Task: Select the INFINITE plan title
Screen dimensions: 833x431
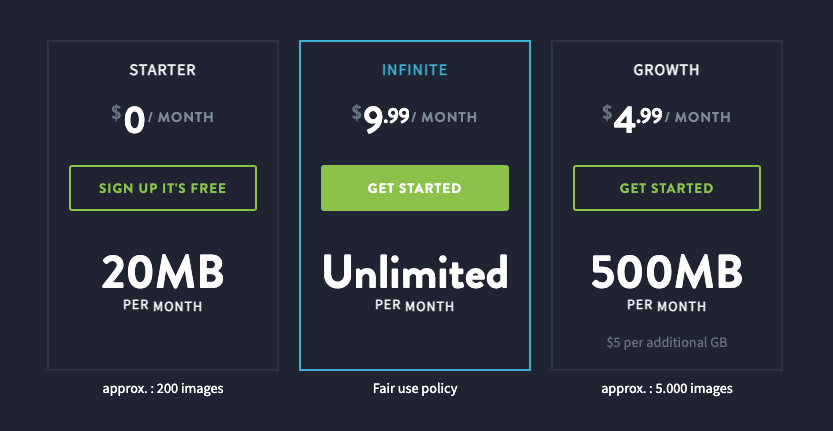Action: (x=414, y=70)
